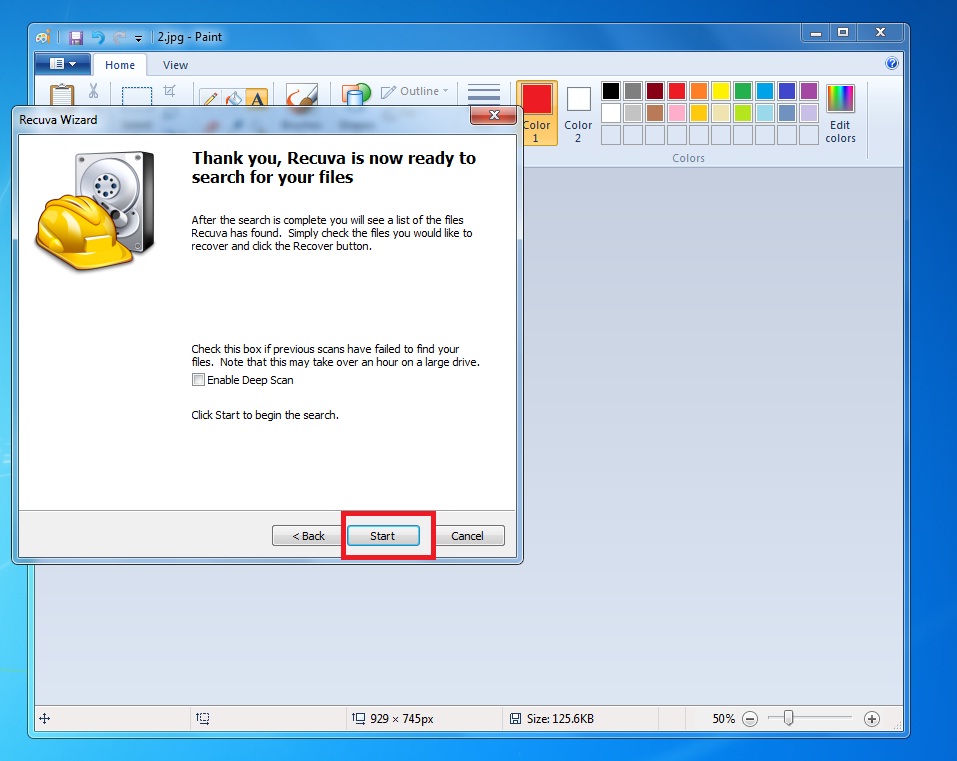
Task: Click the zoom in plus button
Action: [x=872, y=719]
